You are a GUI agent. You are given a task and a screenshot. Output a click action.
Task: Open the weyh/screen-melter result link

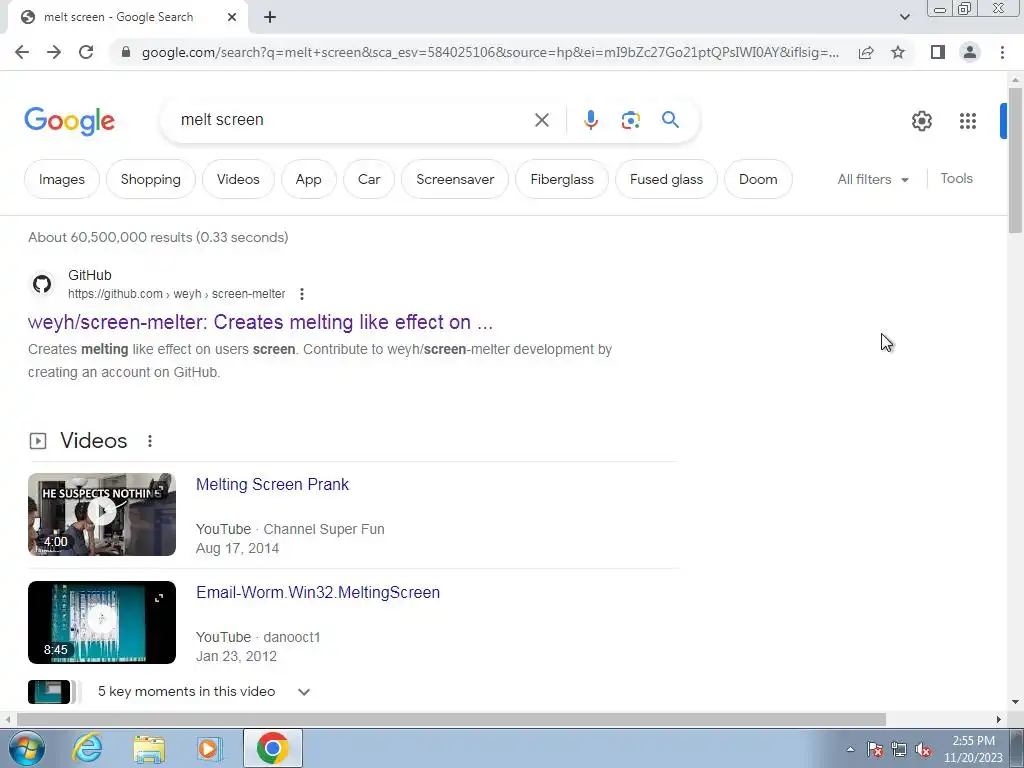pyautogui.click(x=260, y=322)
